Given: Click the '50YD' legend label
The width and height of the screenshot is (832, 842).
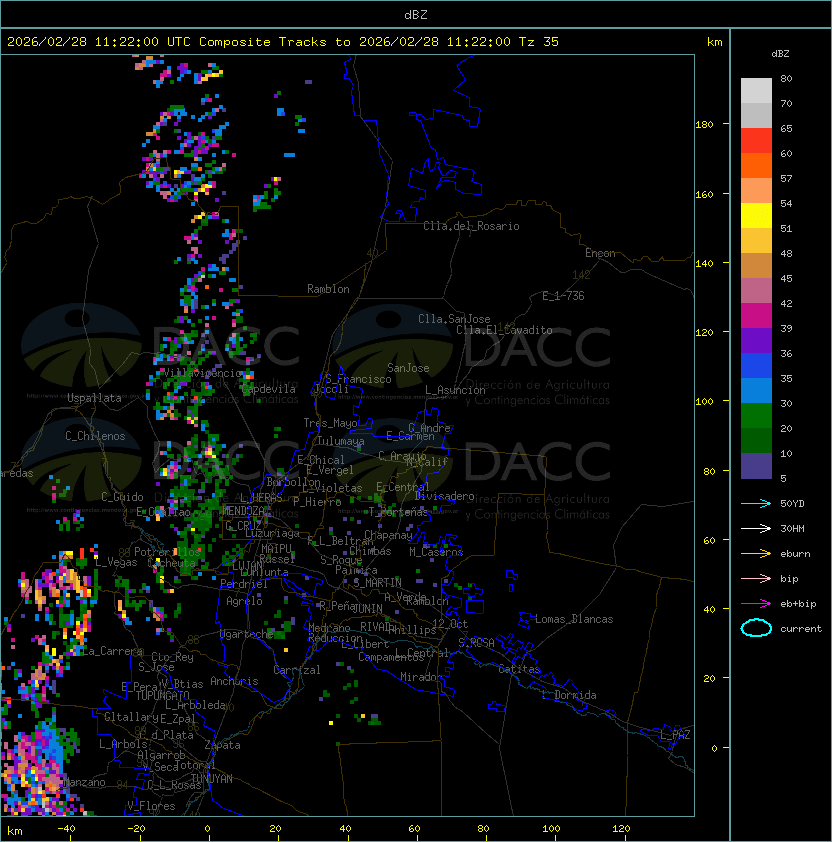Looking at the screenshot, I should point(792,504).
